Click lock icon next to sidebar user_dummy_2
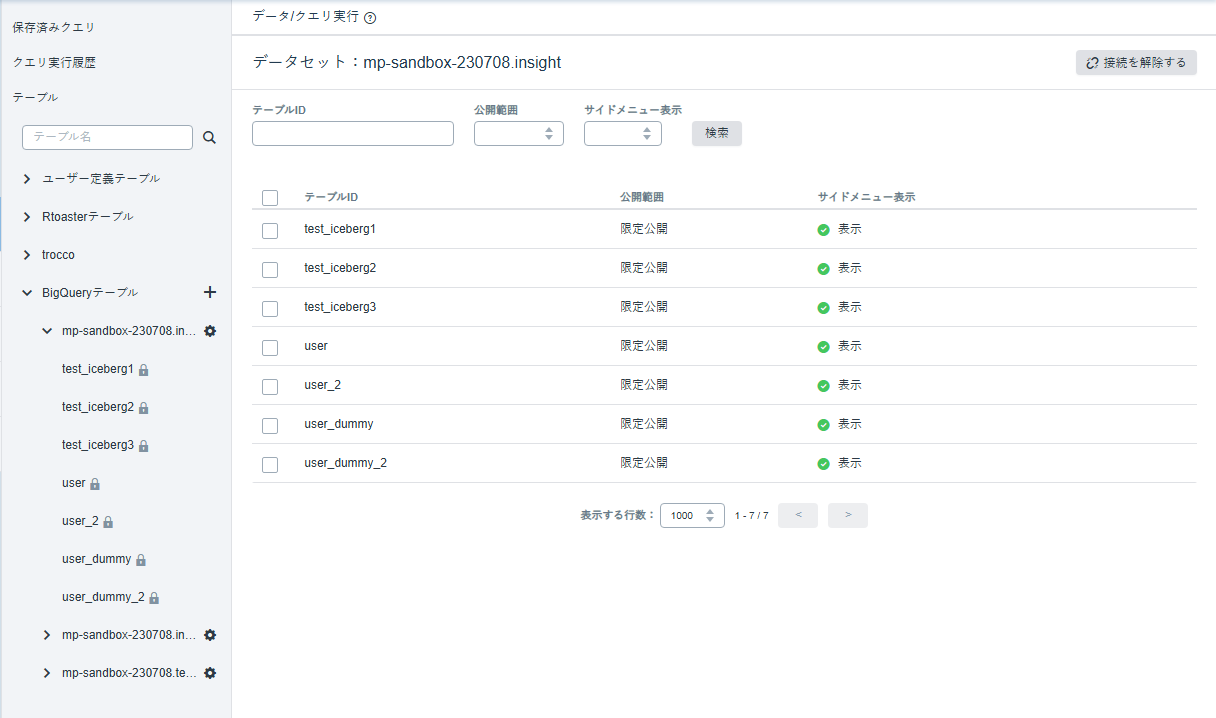The width and height of the screenshot is (1216, 718). coord(154,598)
